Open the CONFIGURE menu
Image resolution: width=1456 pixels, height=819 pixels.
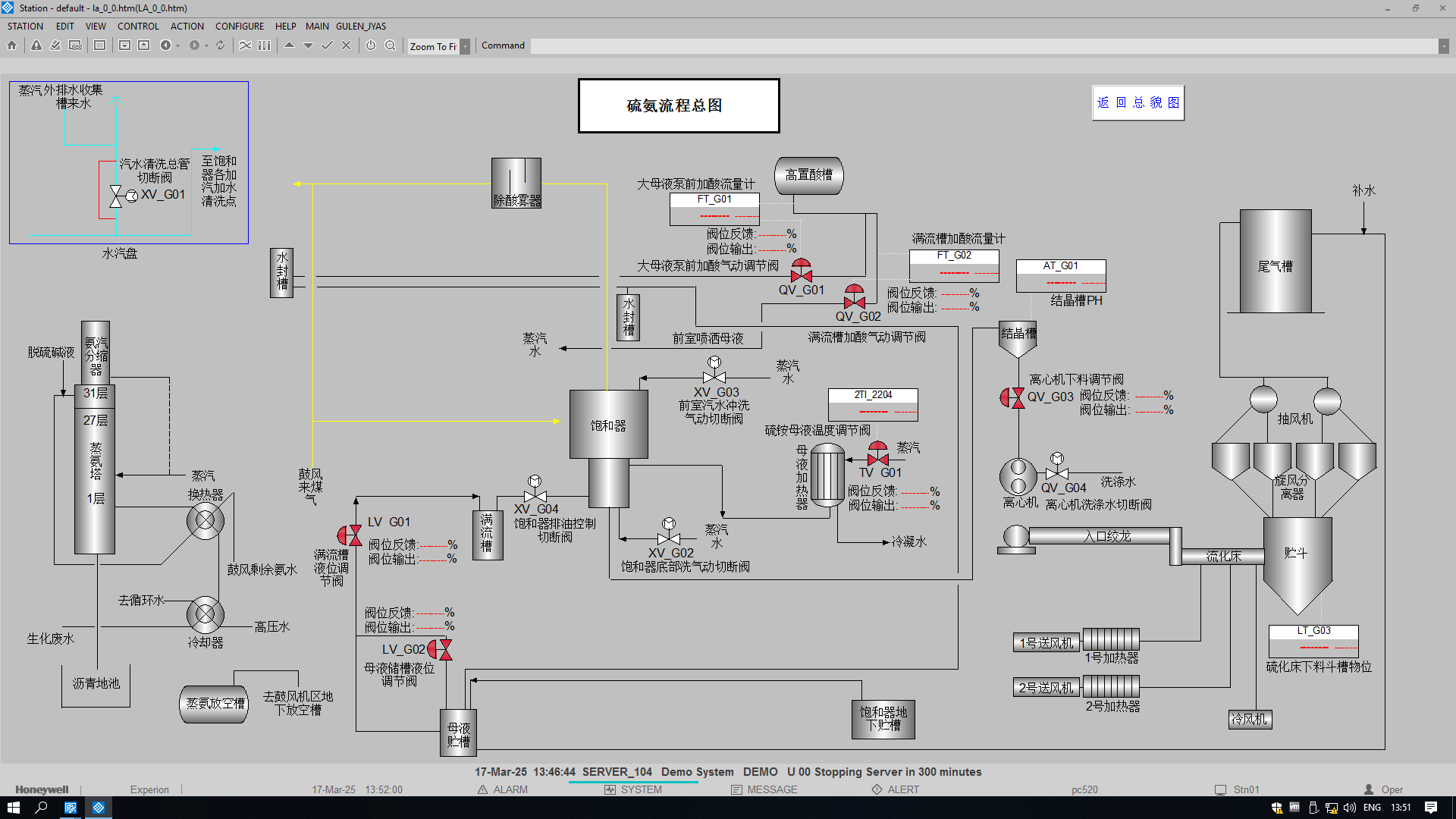pyautogui.click(x=240, y=26)
